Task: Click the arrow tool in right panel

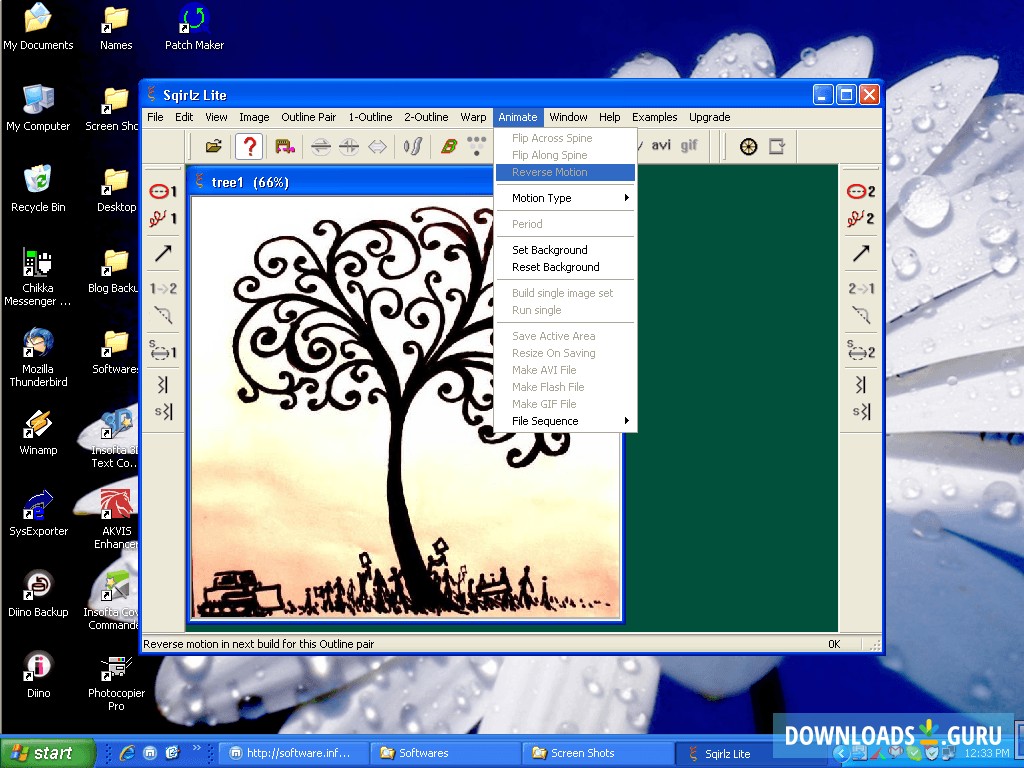Action: click(861, 253)
